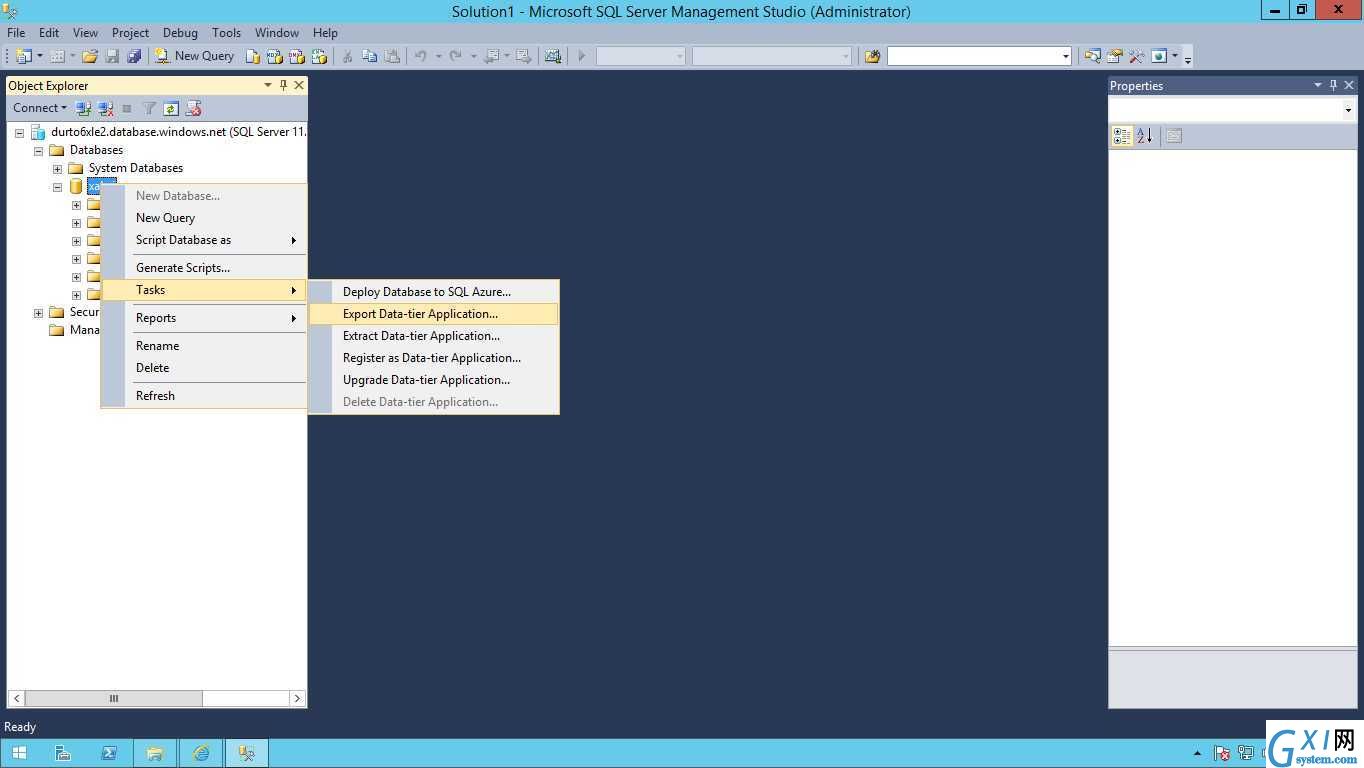Collapse the durto6xle2 server node
The height and width of the screenshot is (768, 1364).
[x=19, y=132]
